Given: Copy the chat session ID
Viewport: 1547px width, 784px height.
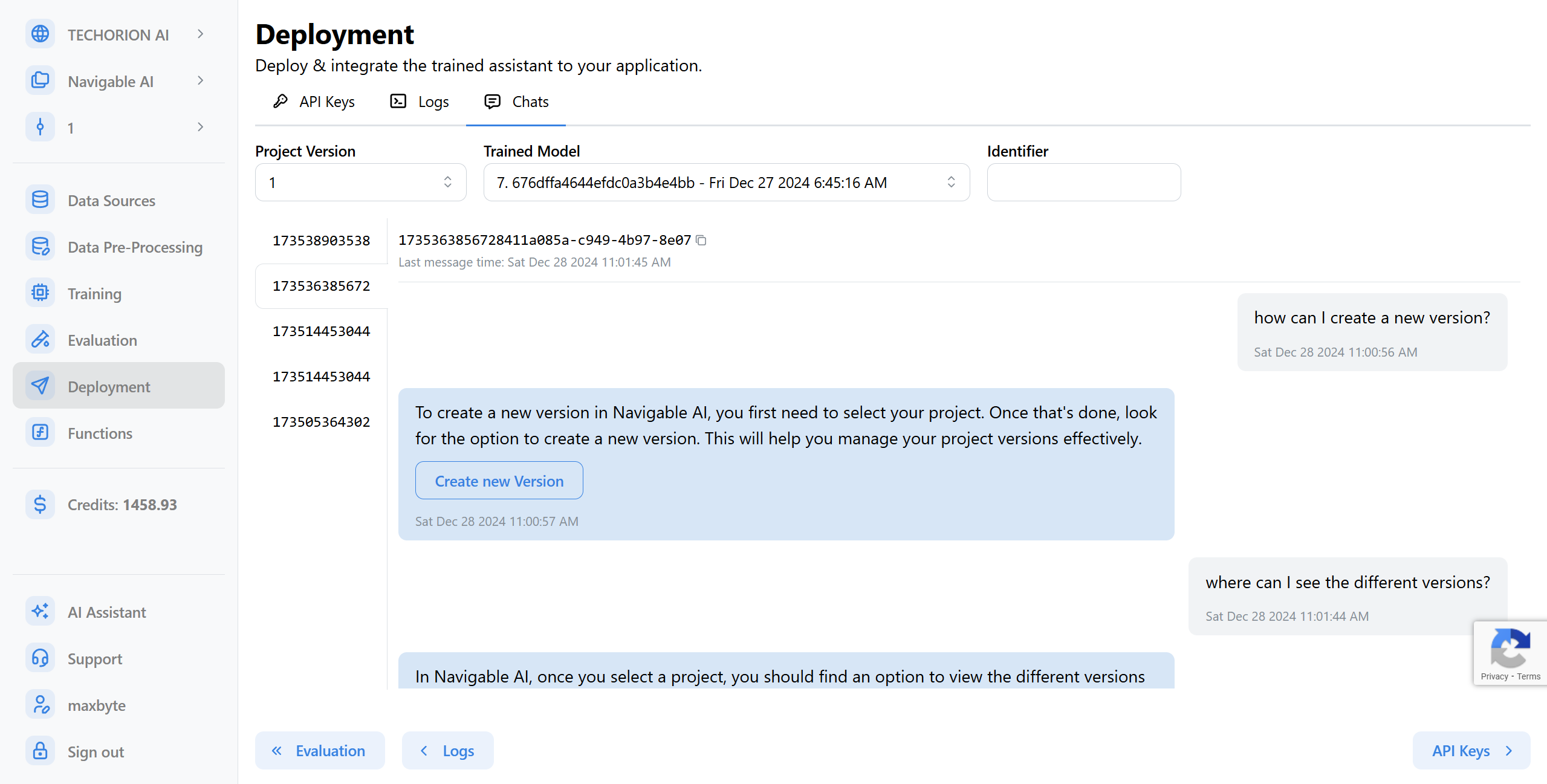Looking at the screenshot, I should [701, 241].
